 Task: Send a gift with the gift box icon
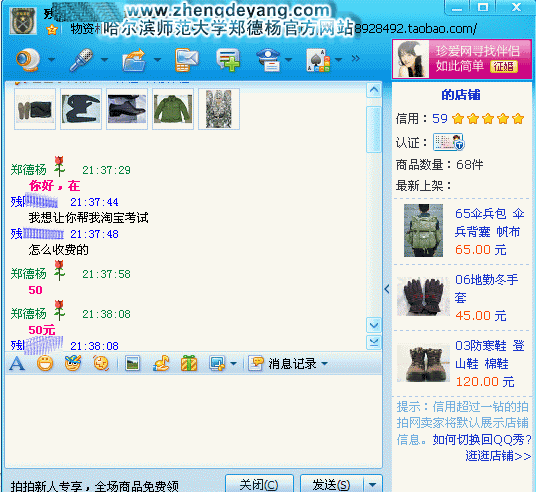[x=189, y=363]
